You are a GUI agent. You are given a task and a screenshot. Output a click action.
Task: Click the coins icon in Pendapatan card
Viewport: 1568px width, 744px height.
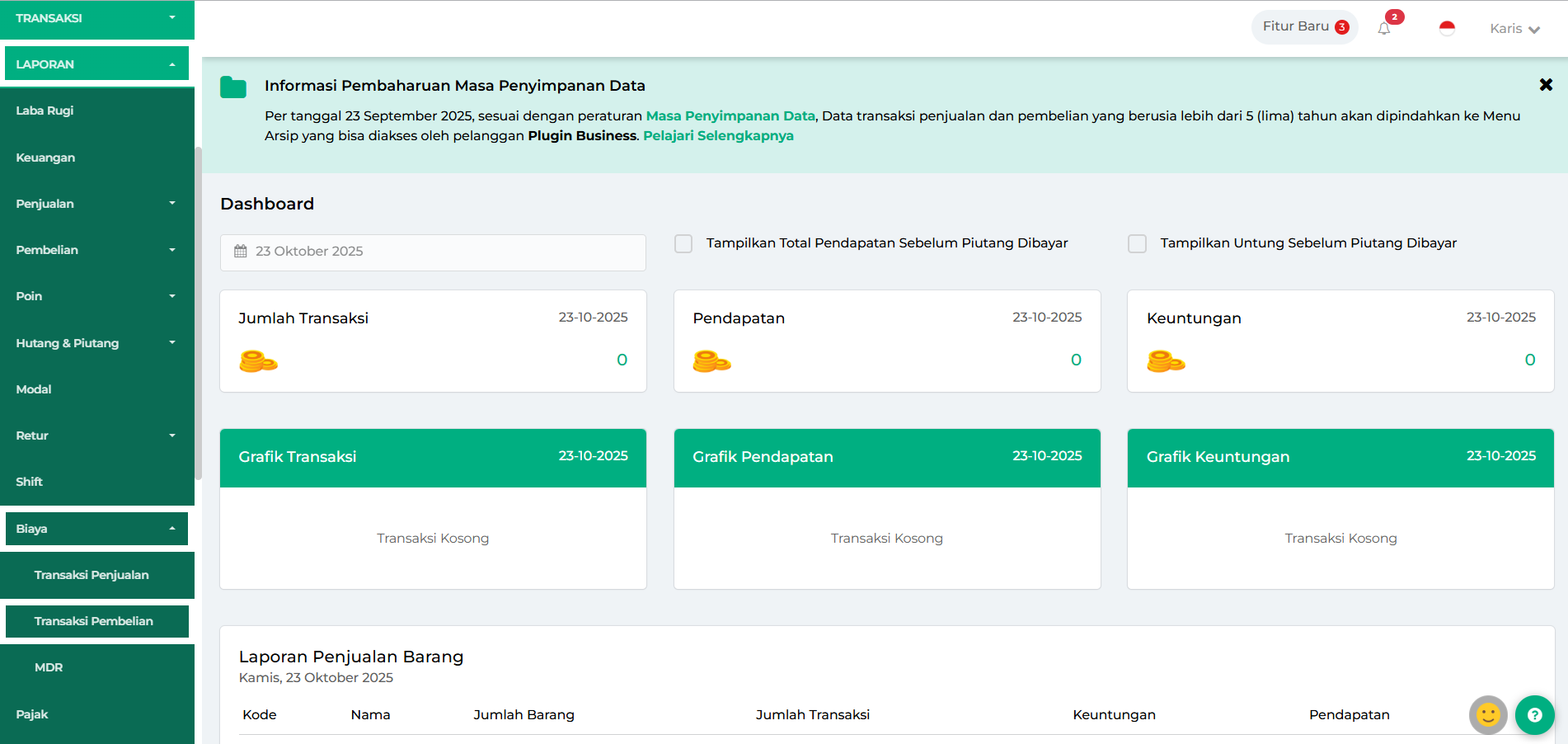point(711,361)
